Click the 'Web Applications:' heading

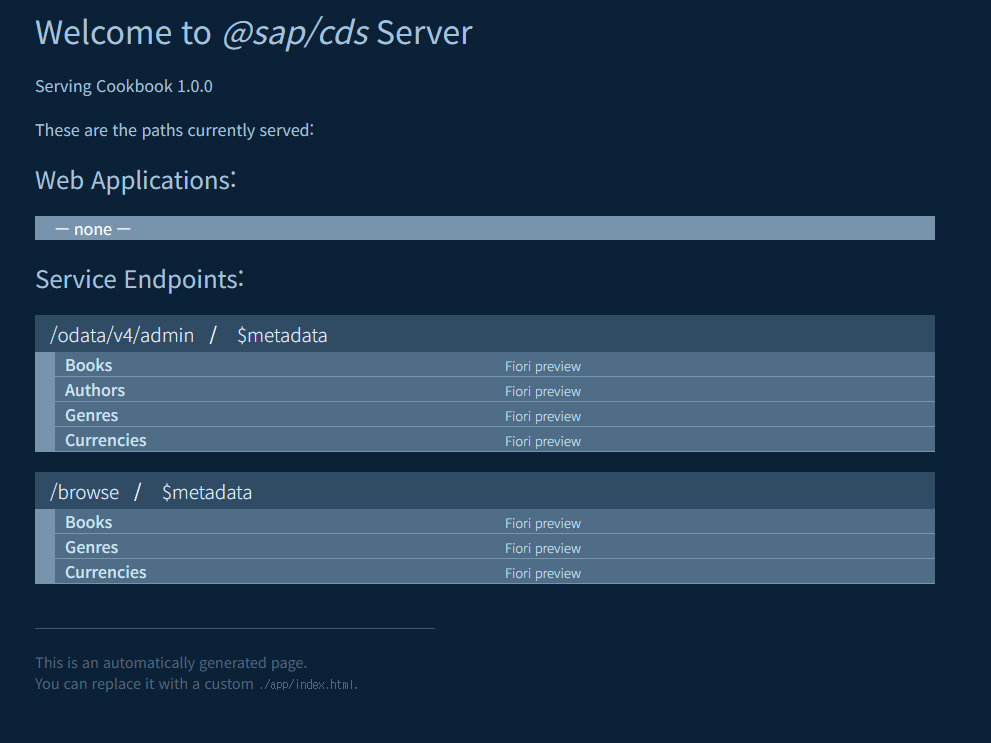(x=136, y=181)
